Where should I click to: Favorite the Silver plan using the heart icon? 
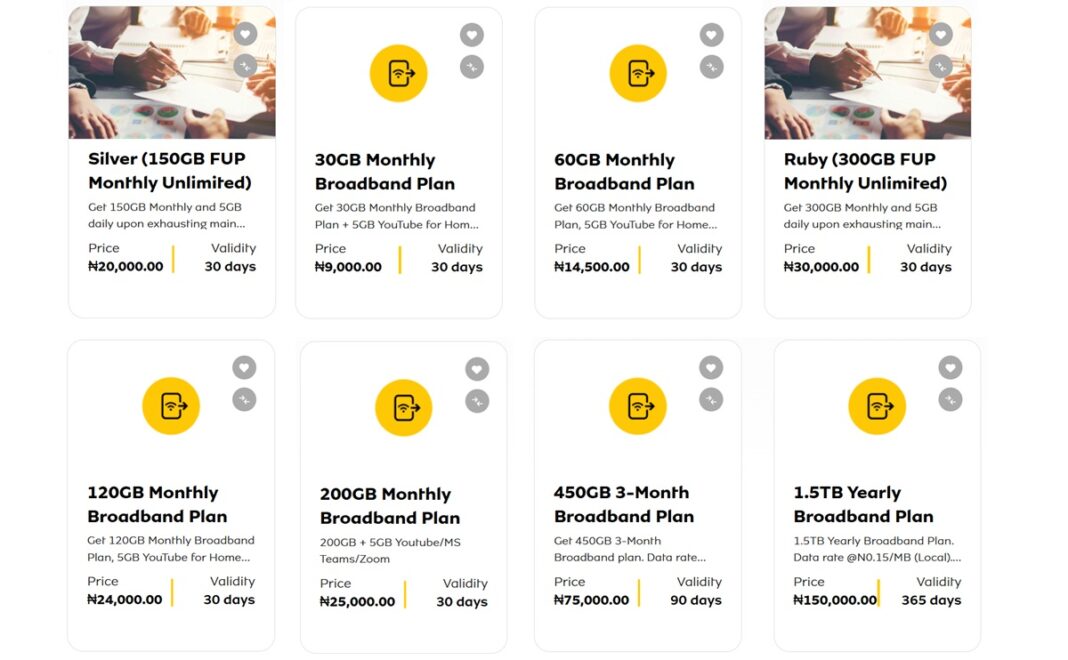245,34
